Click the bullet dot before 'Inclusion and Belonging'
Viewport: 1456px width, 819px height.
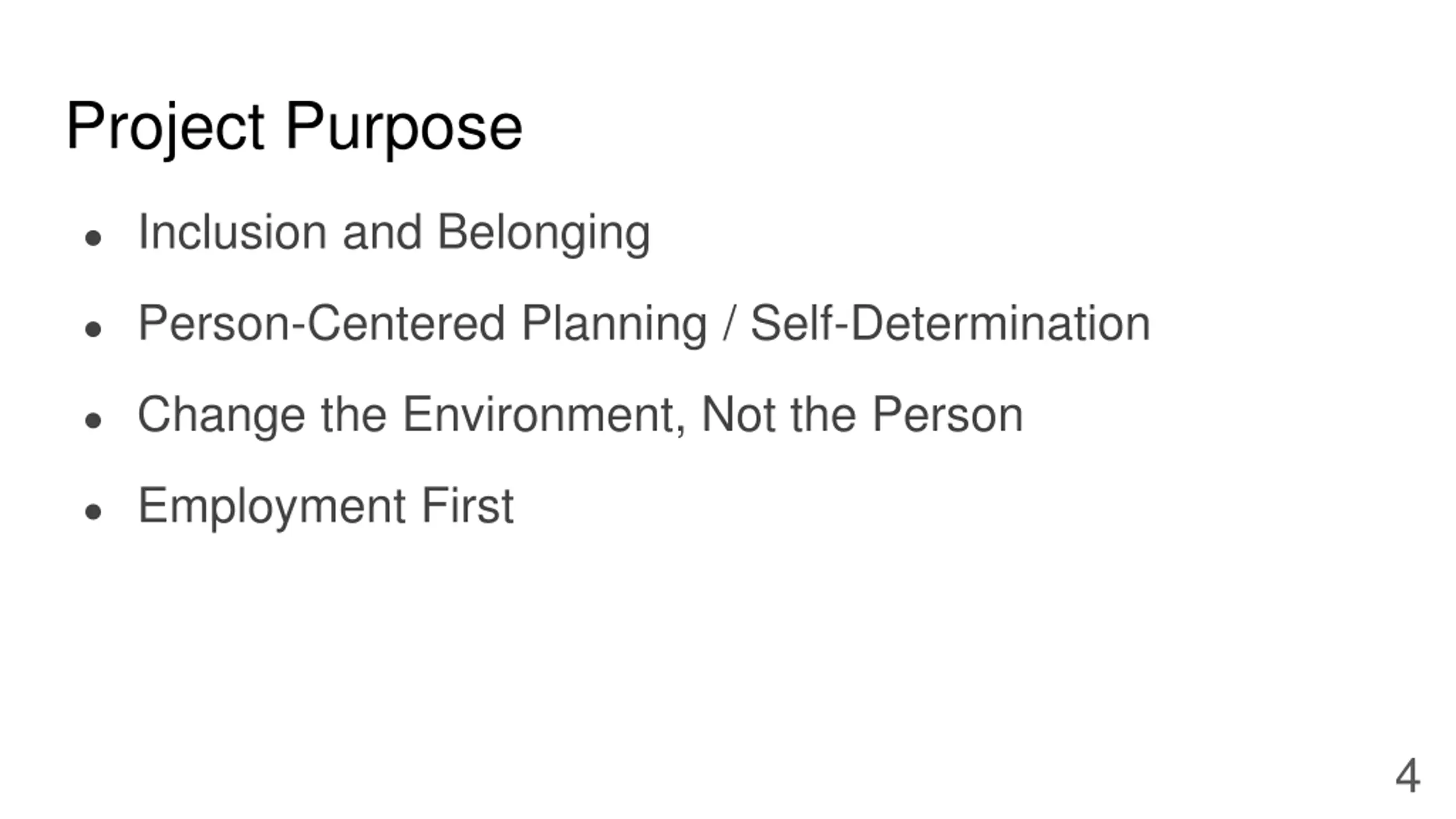93,237
